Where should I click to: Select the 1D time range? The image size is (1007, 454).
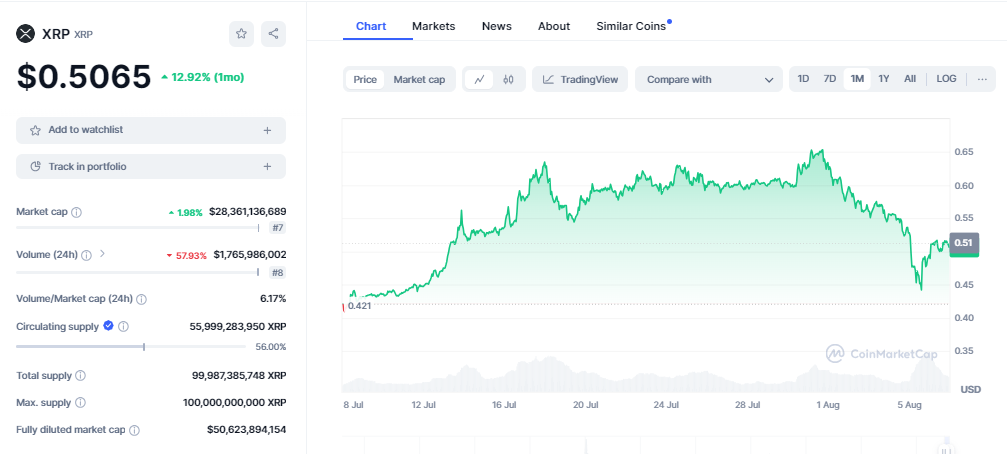(803, 79)
